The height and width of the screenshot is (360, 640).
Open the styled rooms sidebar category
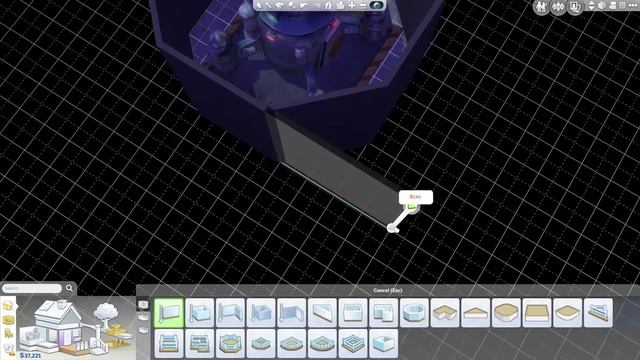click(8, 334)
